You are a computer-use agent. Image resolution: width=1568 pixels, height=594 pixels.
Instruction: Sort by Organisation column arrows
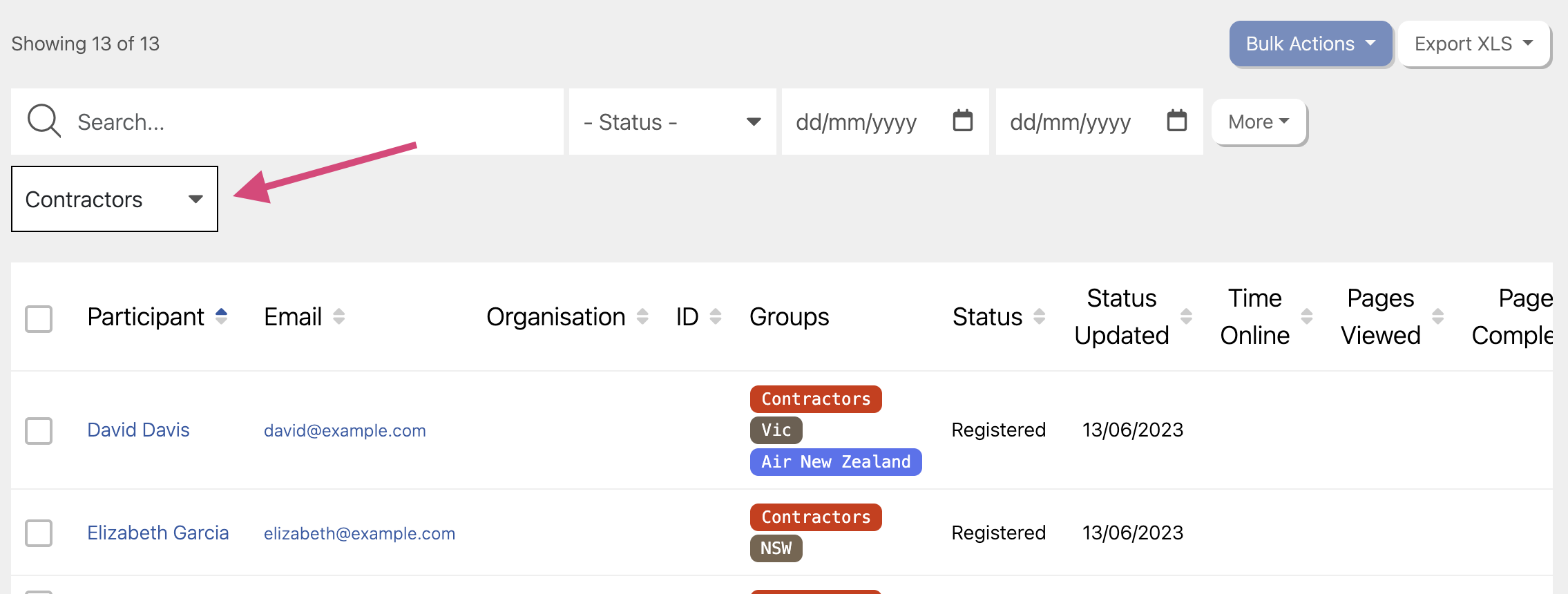point(642,316)
